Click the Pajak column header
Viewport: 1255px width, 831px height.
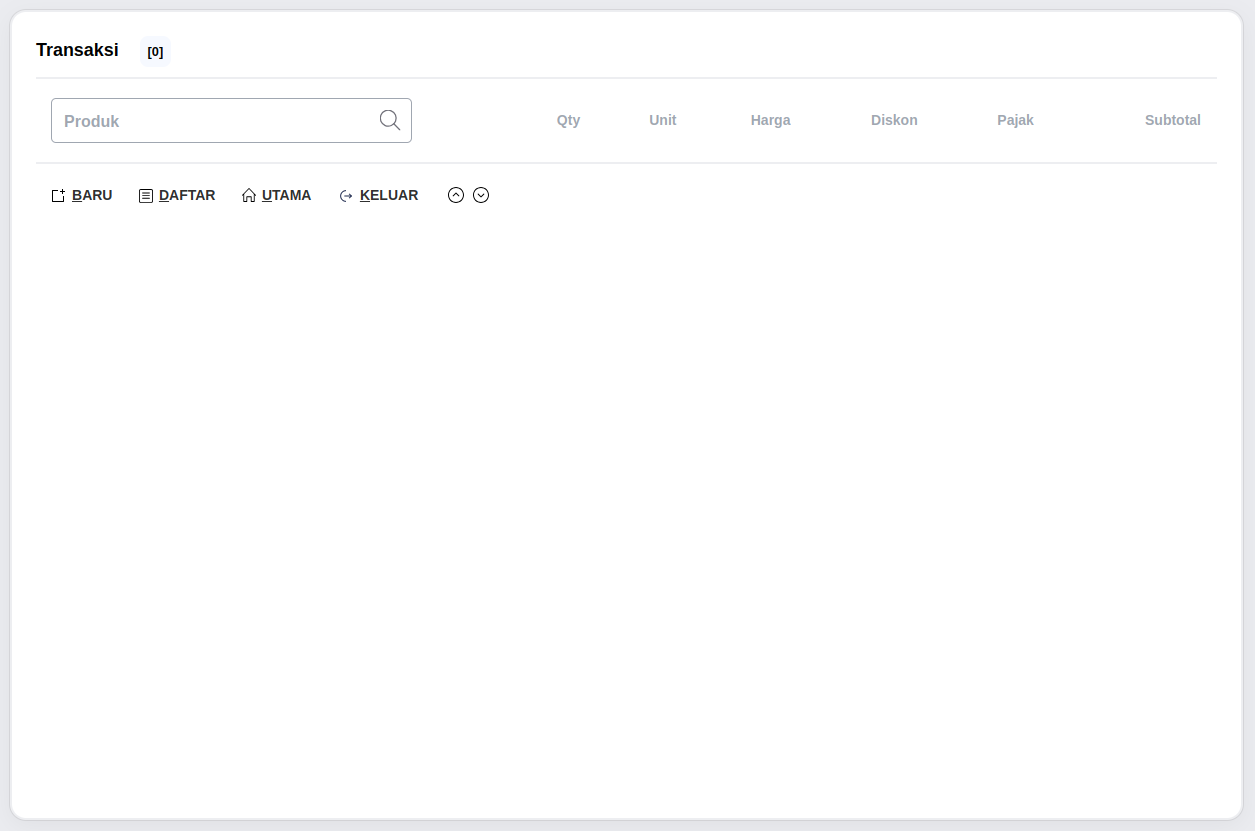[1015, 120]
